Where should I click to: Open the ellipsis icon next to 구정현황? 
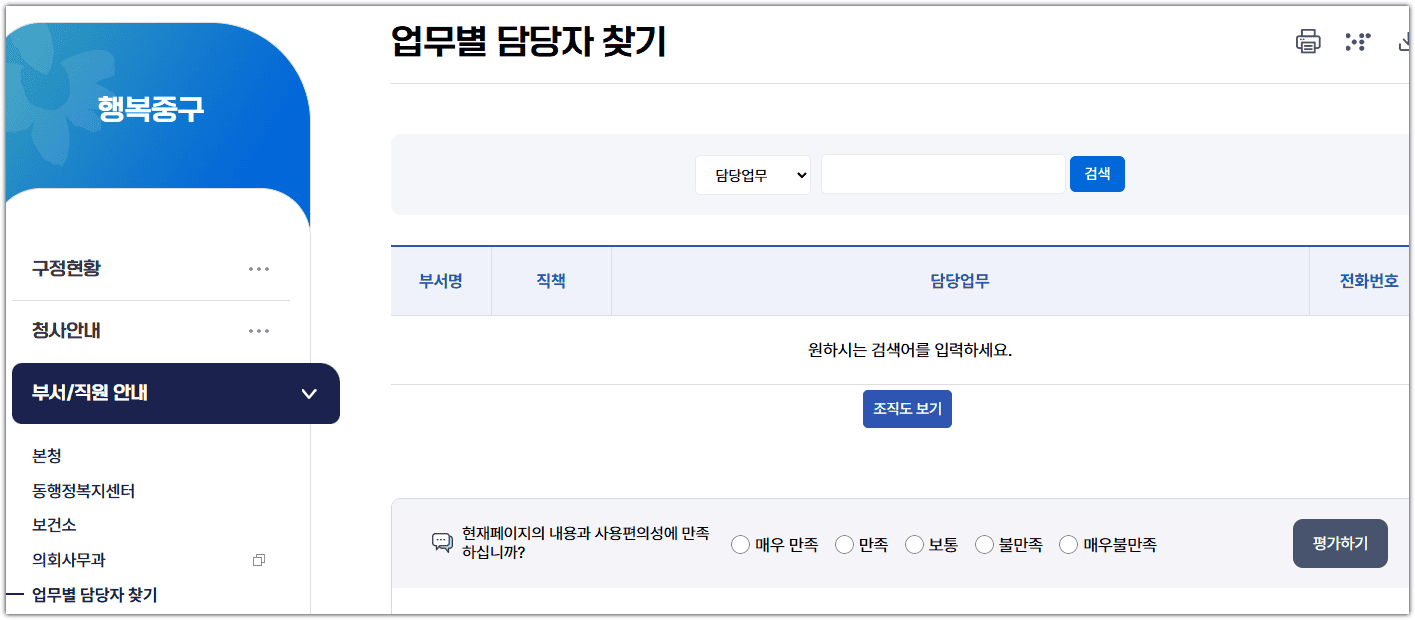pos(259,268)
